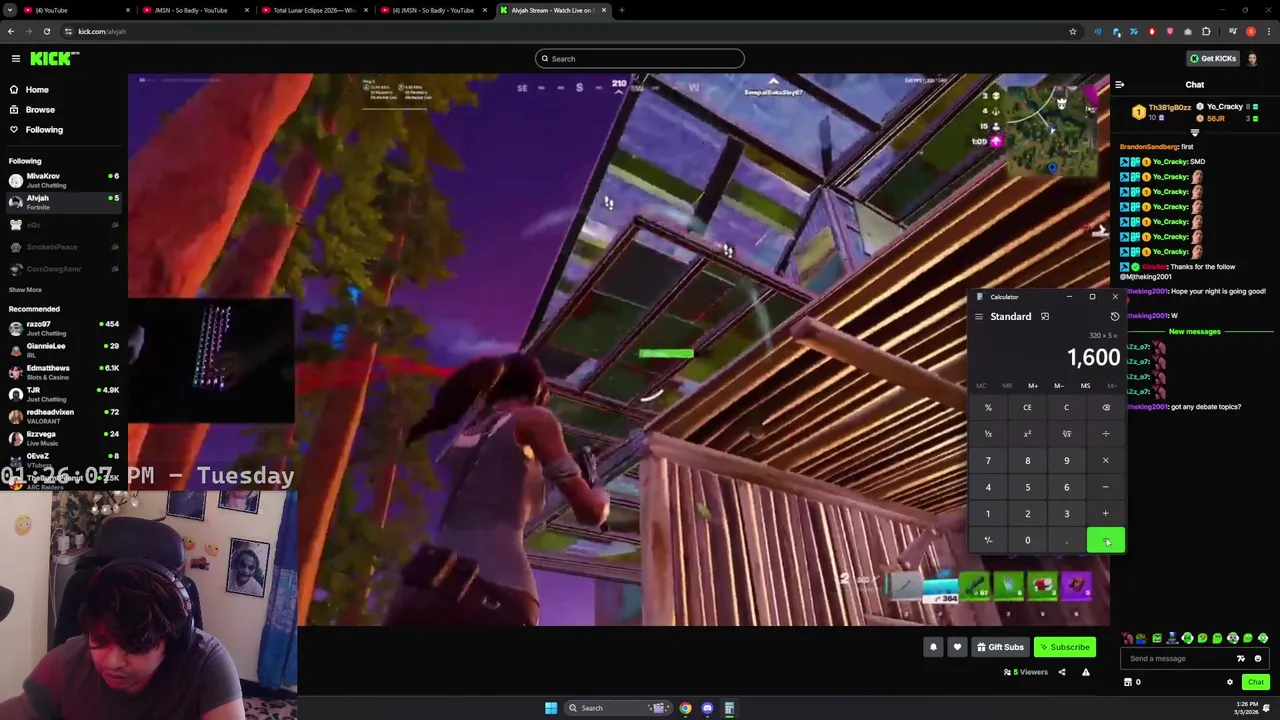
Task: Click the calculator MS memory store
Action: 1085,386
